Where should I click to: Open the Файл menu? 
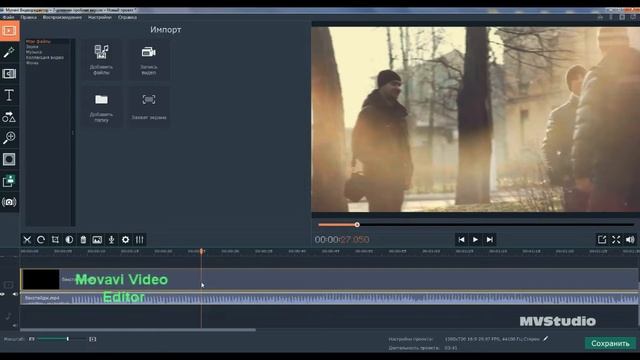(x=9, y=17)
